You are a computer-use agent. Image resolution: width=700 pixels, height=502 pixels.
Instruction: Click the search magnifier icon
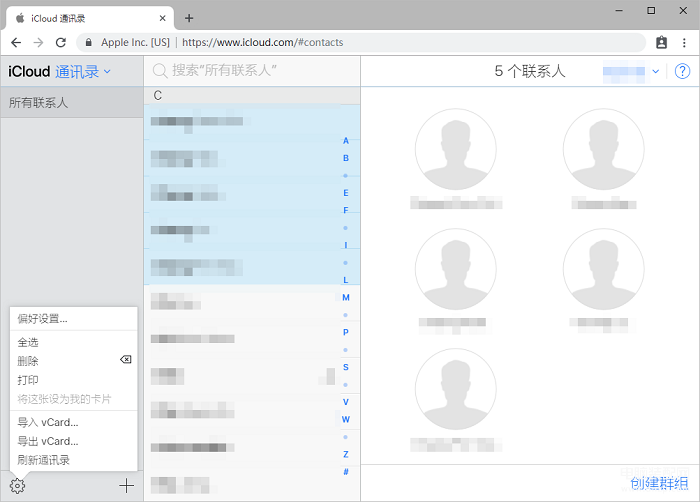tap(160, 71)
